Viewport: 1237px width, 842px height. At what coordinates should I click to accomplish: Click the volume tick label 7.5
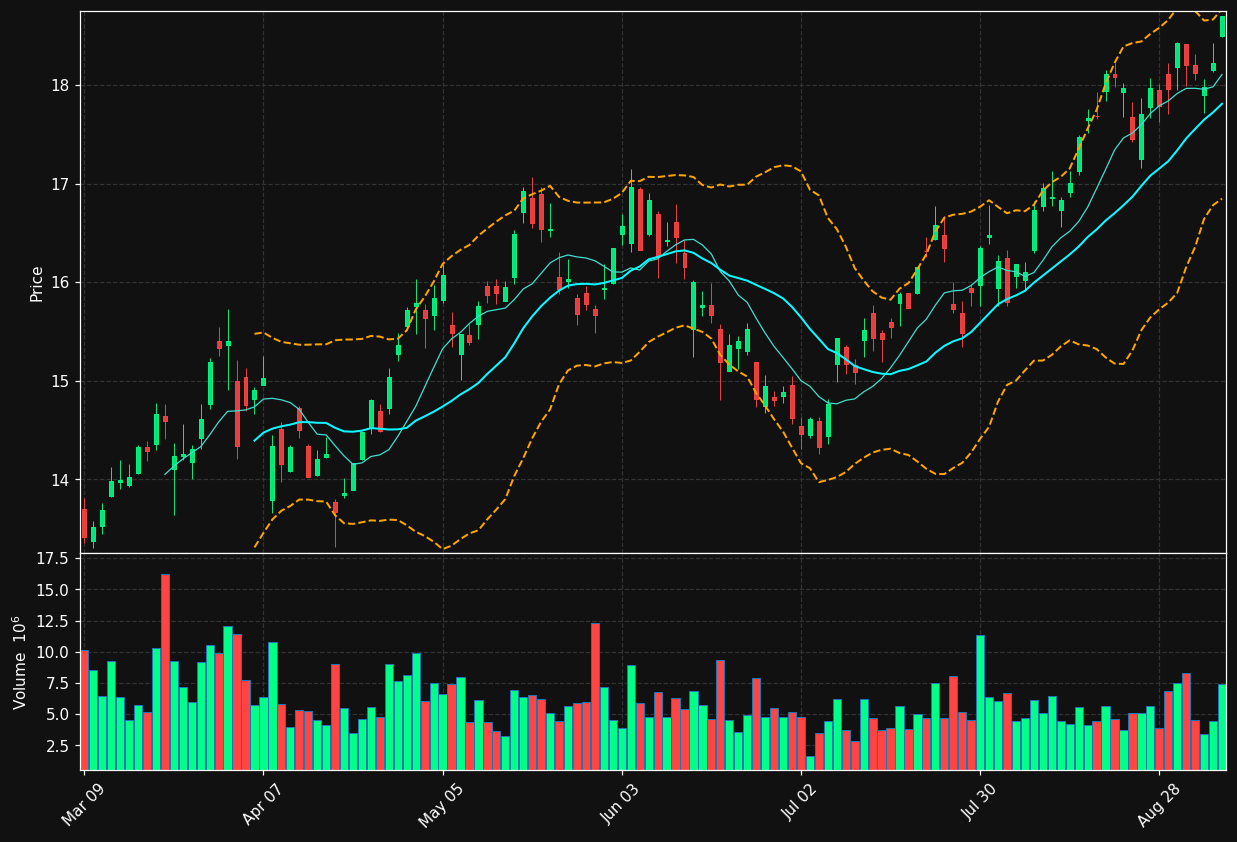(x=57, y=683)
